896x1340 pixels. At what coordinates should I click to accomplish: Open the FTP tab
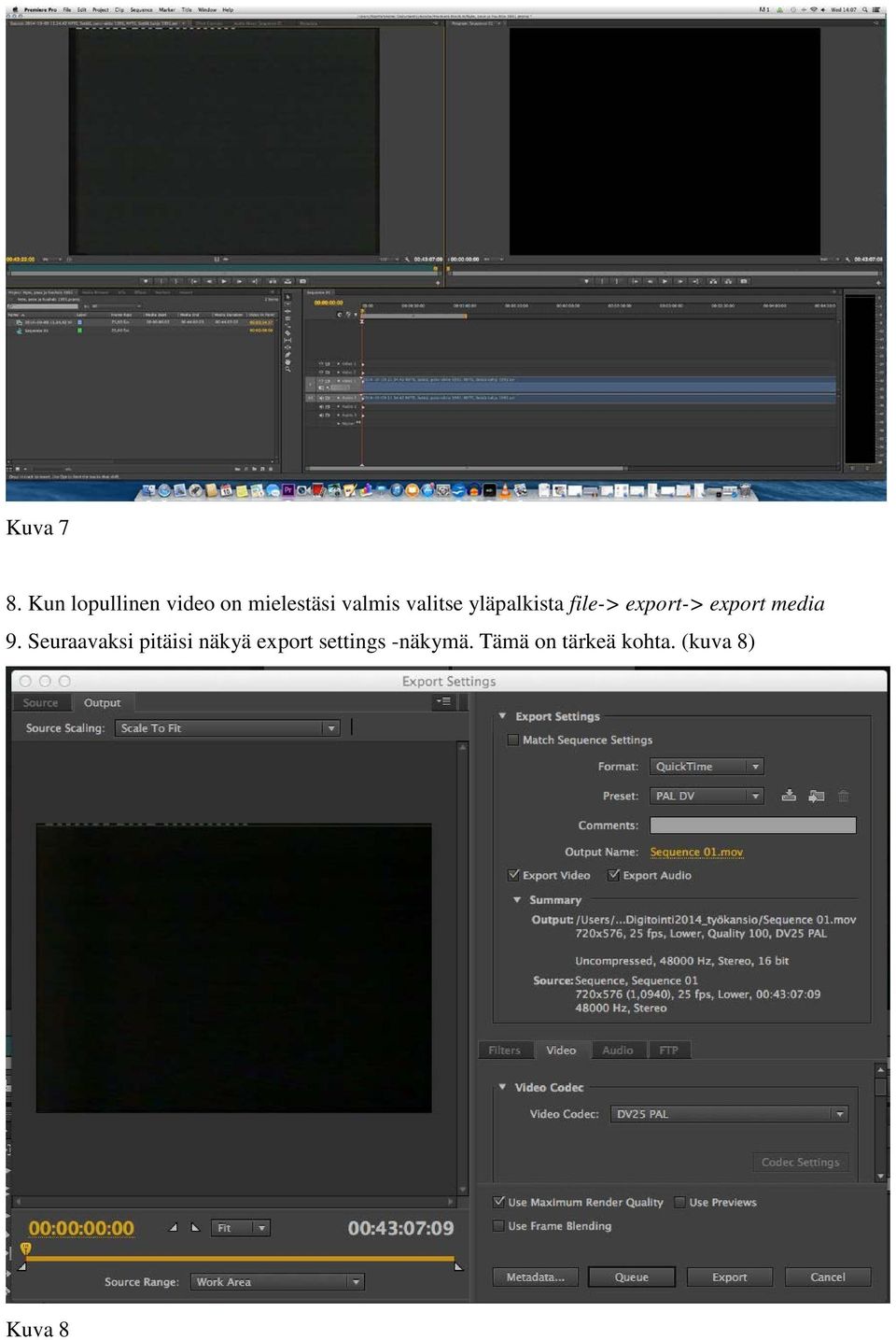point(669,1051)
